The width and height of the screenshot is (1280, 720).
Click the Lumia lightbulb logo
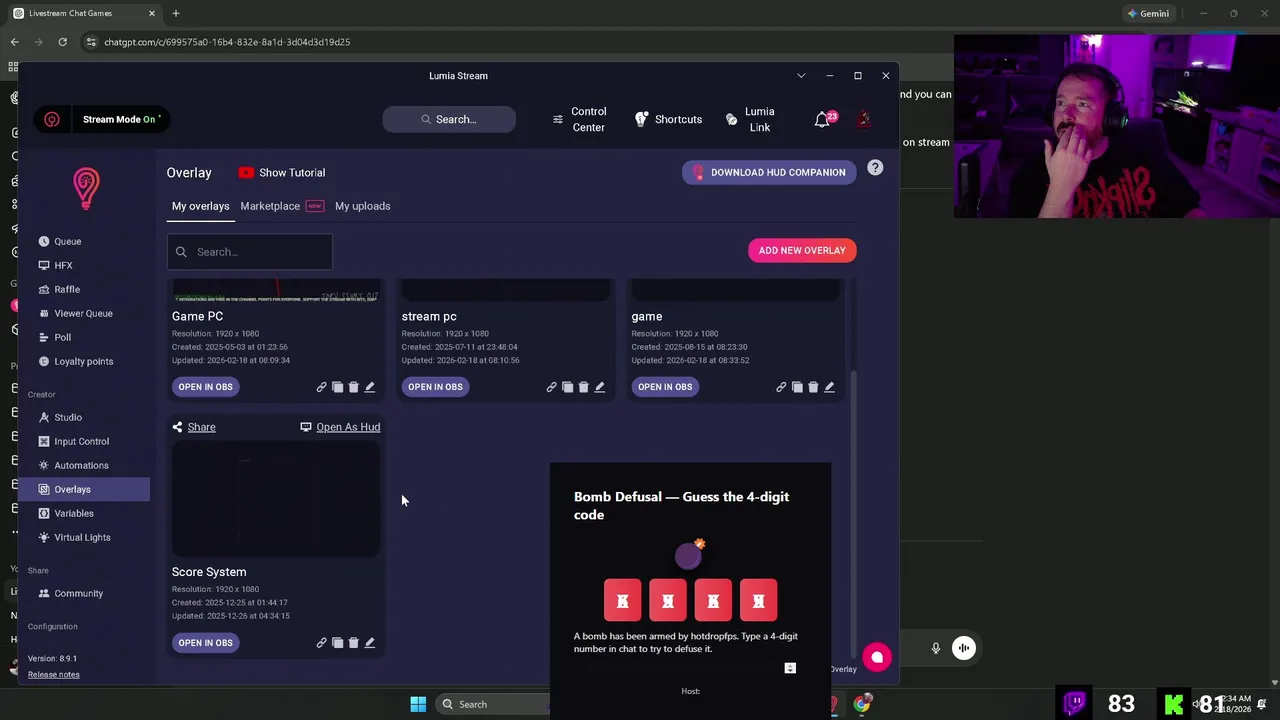[x=86, y=188]
